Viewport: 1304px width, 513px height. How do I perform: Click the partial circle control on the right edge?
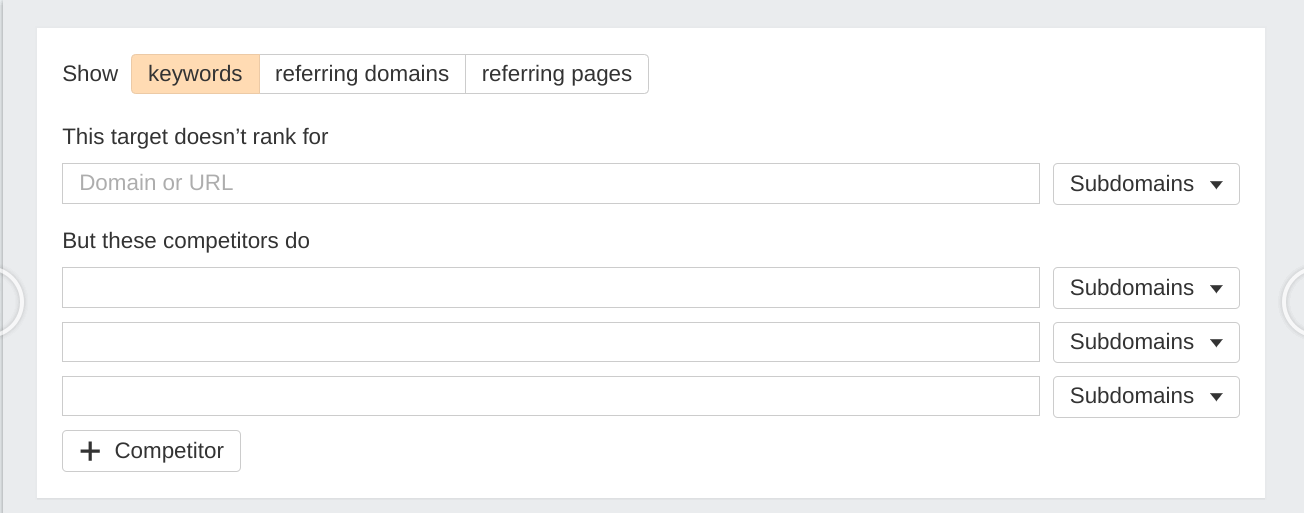(1293, 301)
